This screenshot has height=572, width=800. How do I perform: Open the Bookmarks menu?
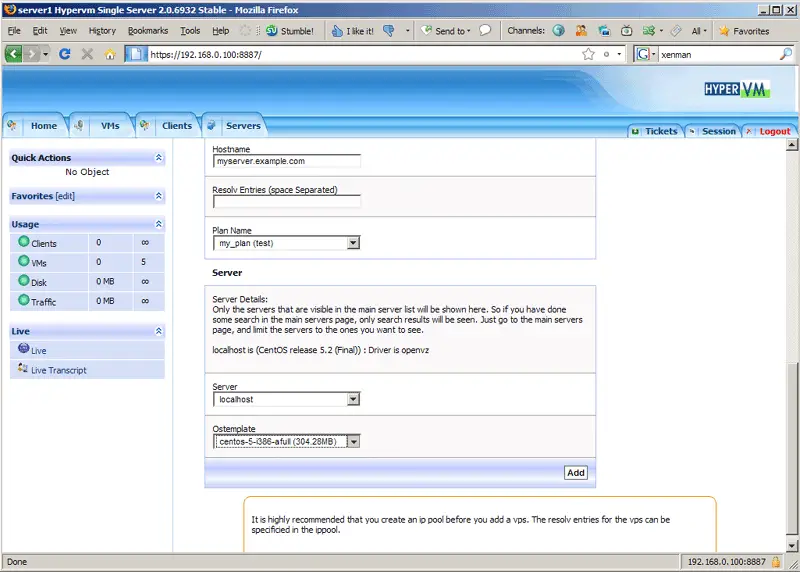point(148,31)
